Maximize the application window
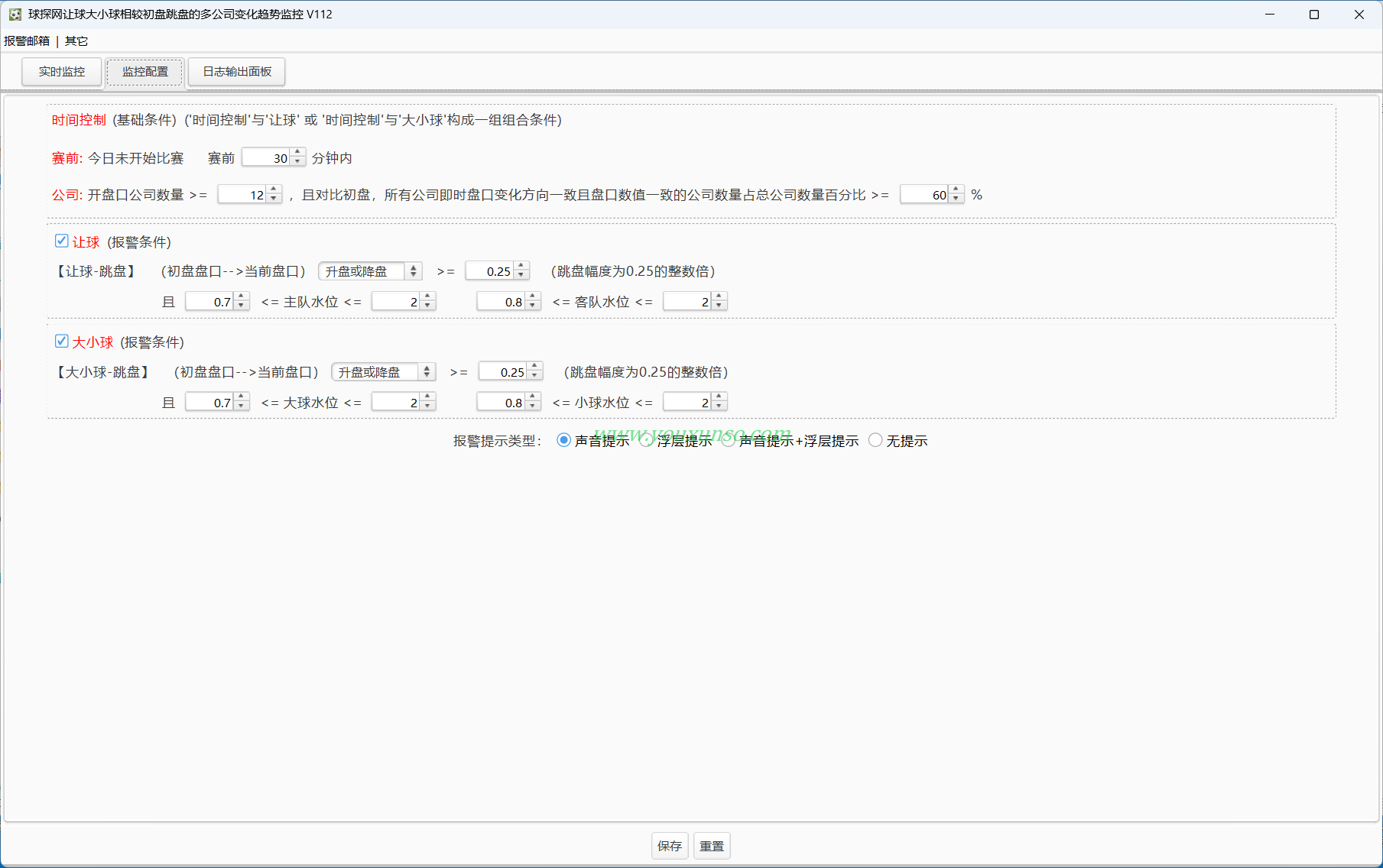Viewport: 1383px width, 868px height. [1314, 15]
